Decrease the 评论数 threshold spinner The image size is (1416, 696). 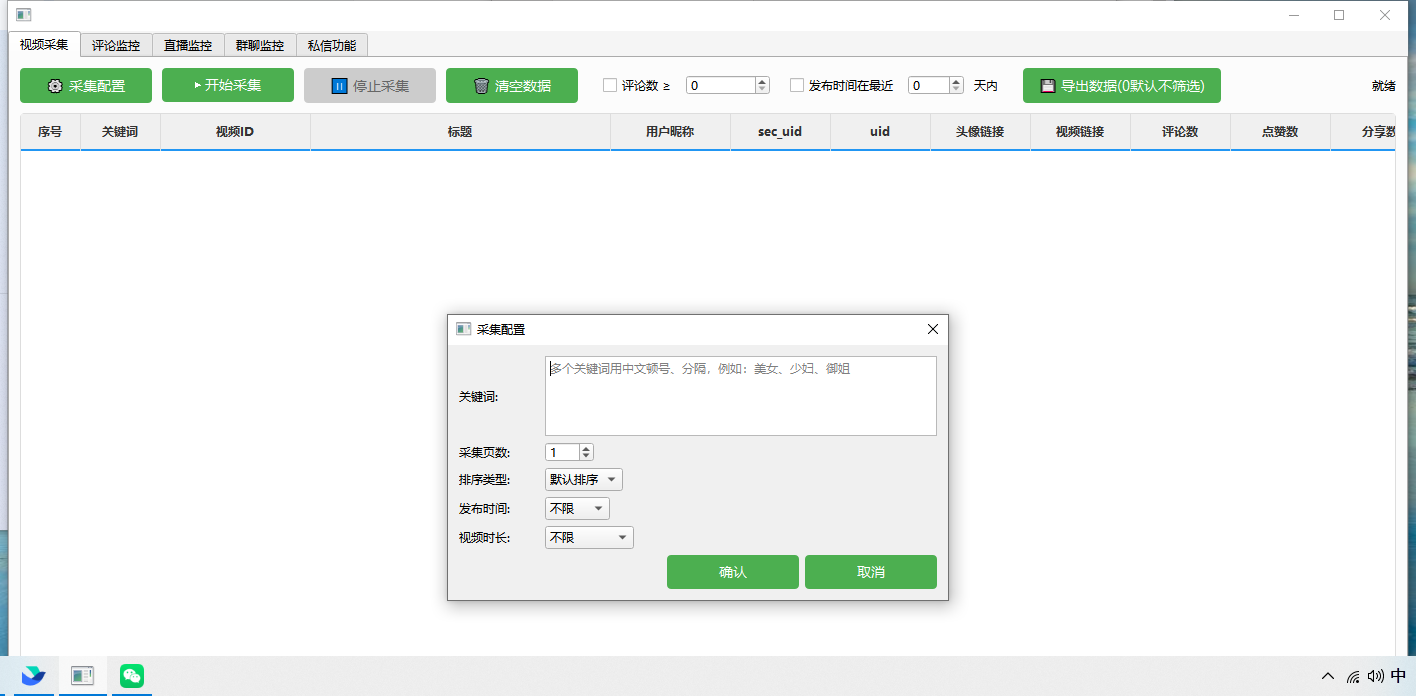click(x=762, y=90)
